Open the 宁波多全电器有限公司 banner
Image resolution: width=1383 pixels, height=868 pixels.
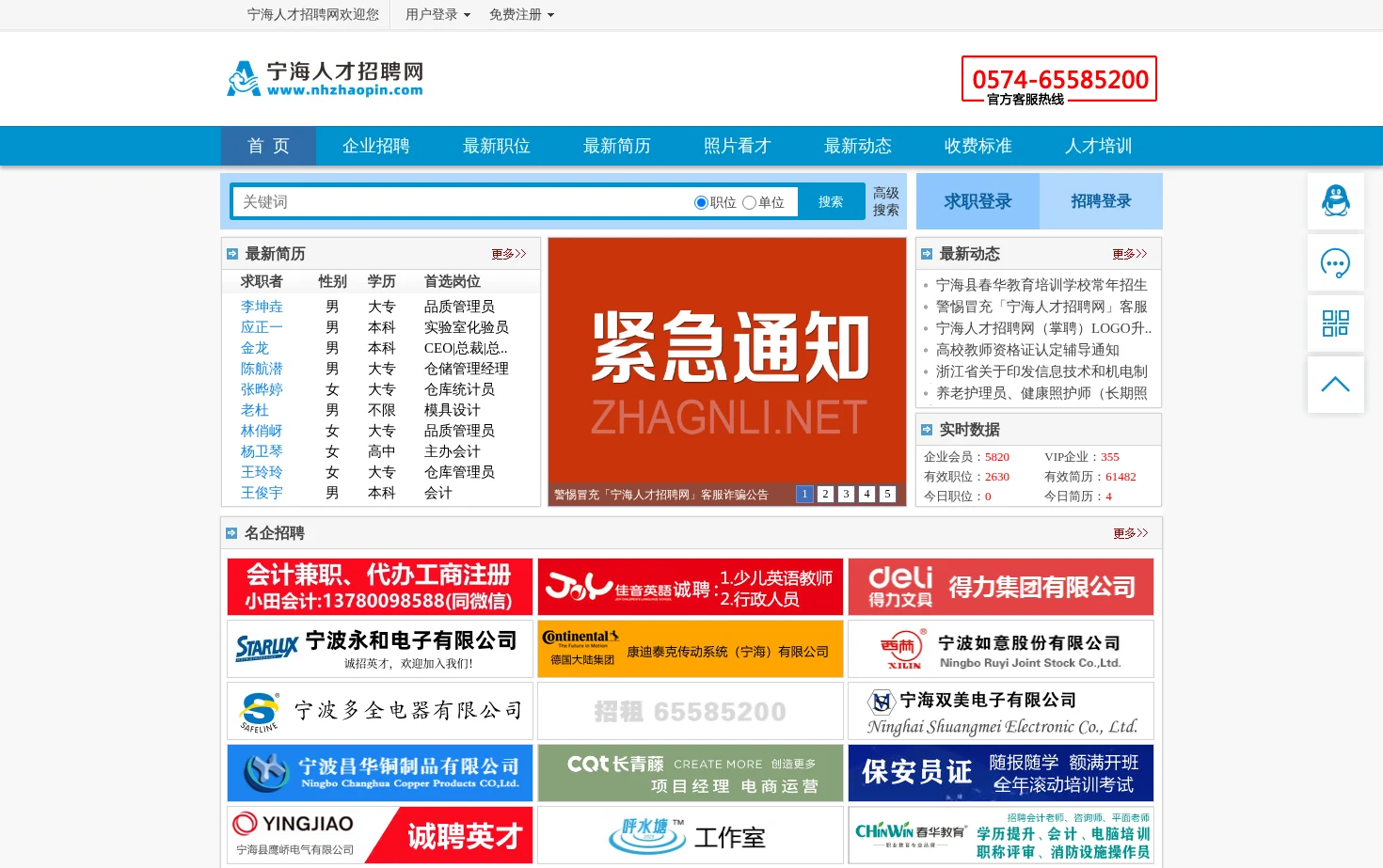pyautogui.click(x=380, y=711)
